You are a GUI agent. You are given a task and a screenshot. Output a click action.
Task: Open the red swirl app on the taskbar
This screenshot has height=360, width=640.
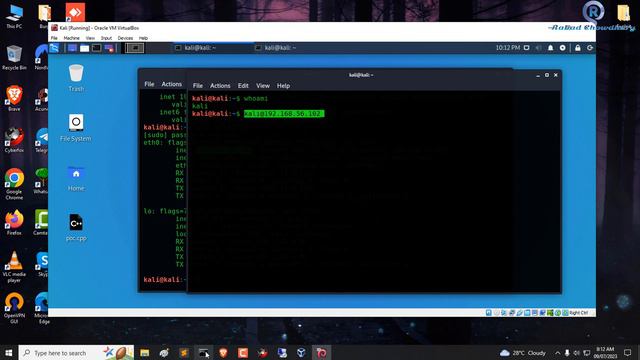(x=321, y=353)
